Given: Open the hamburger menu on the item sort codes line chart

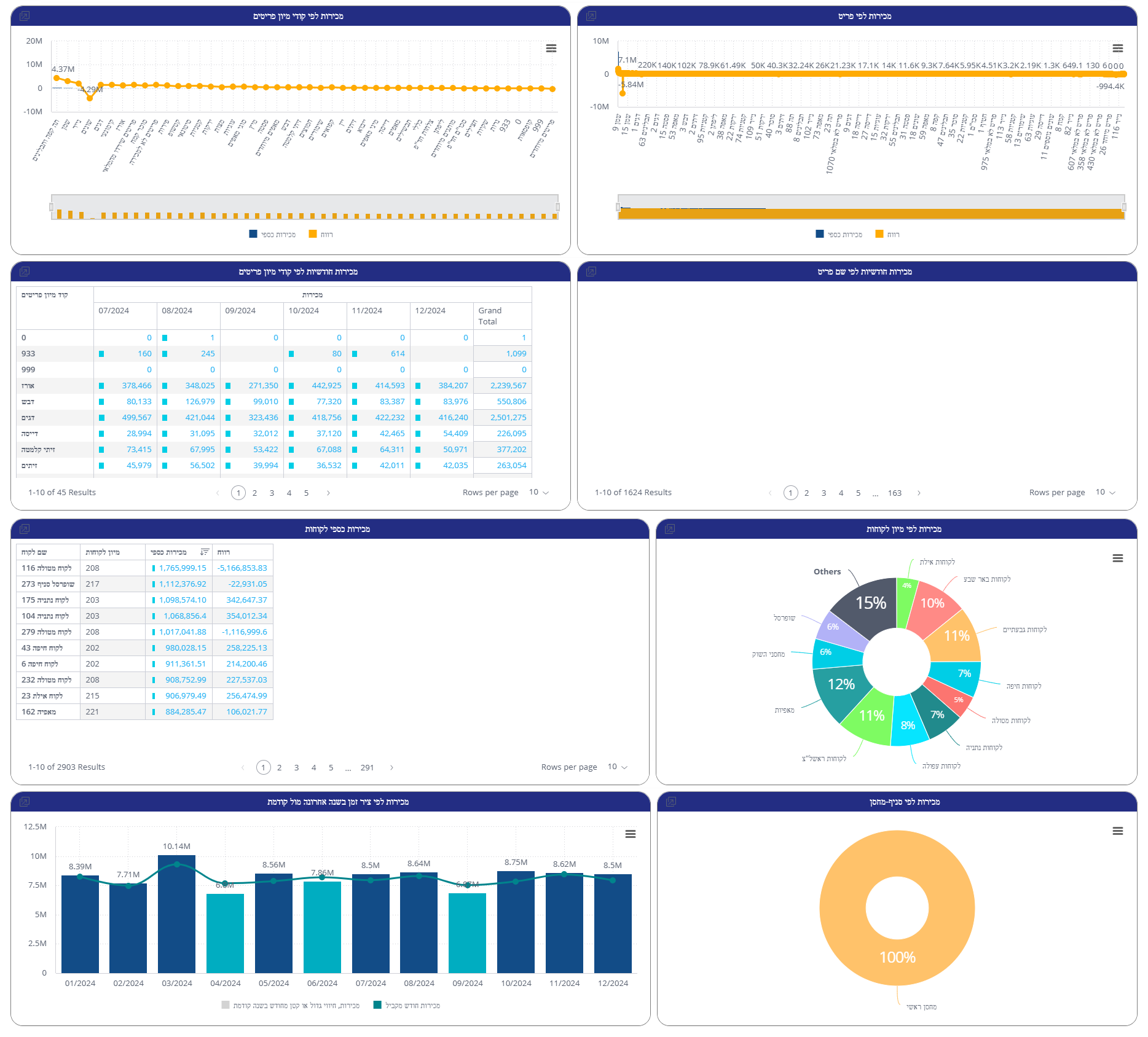Looking at the screenshot, I should coord(551,49).
